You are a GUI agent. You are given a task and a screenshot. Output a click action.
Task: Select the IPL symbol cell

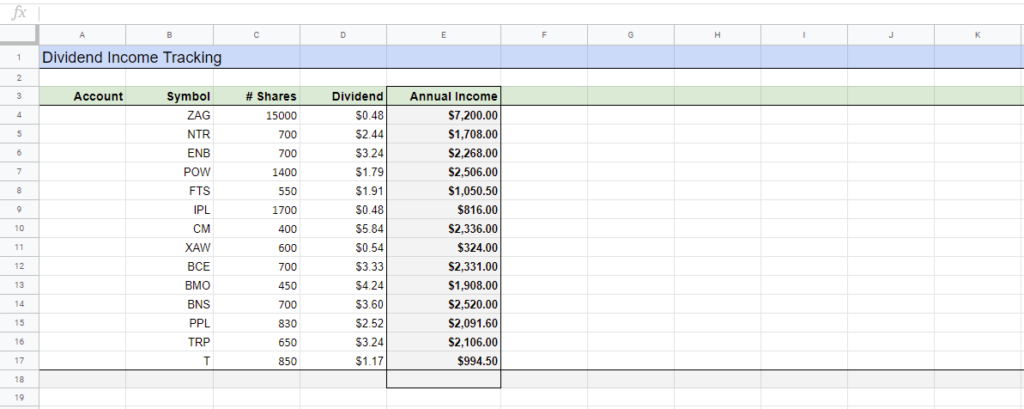[169, 210]
